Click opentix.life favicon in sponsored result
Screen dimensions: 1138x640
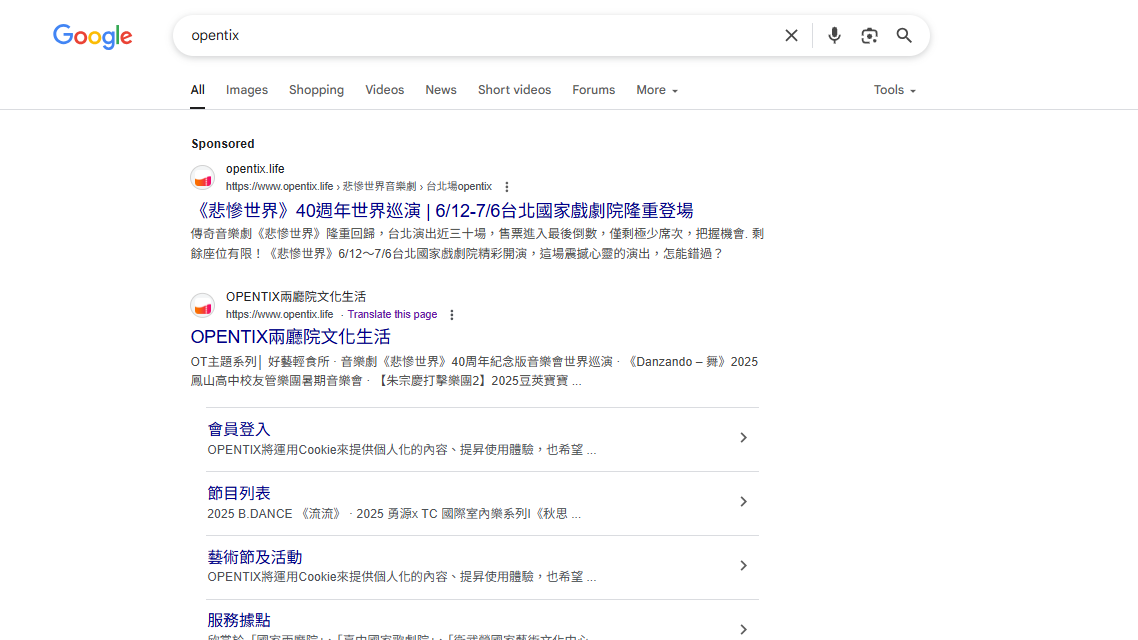[202, 178]
